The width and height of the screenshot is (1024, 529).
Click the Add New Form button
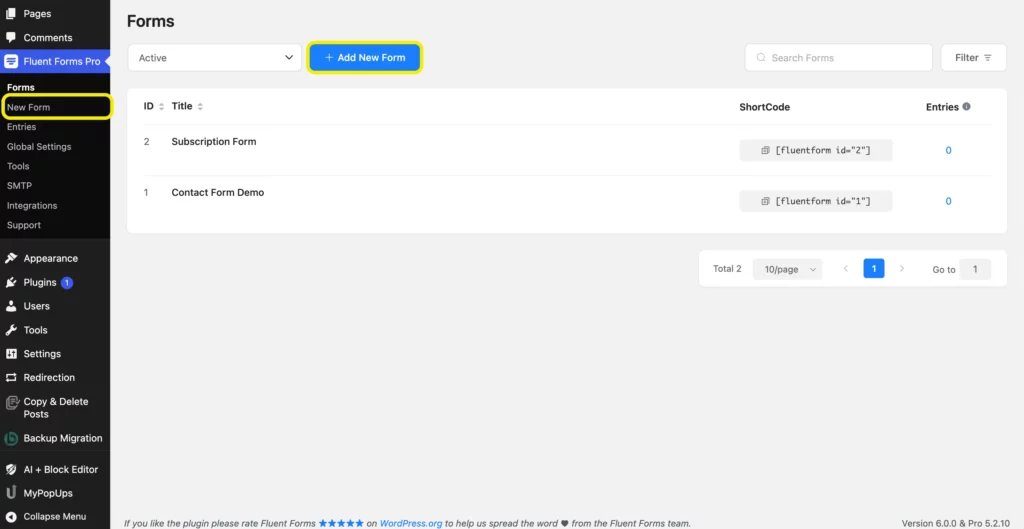tap(365, 57)
